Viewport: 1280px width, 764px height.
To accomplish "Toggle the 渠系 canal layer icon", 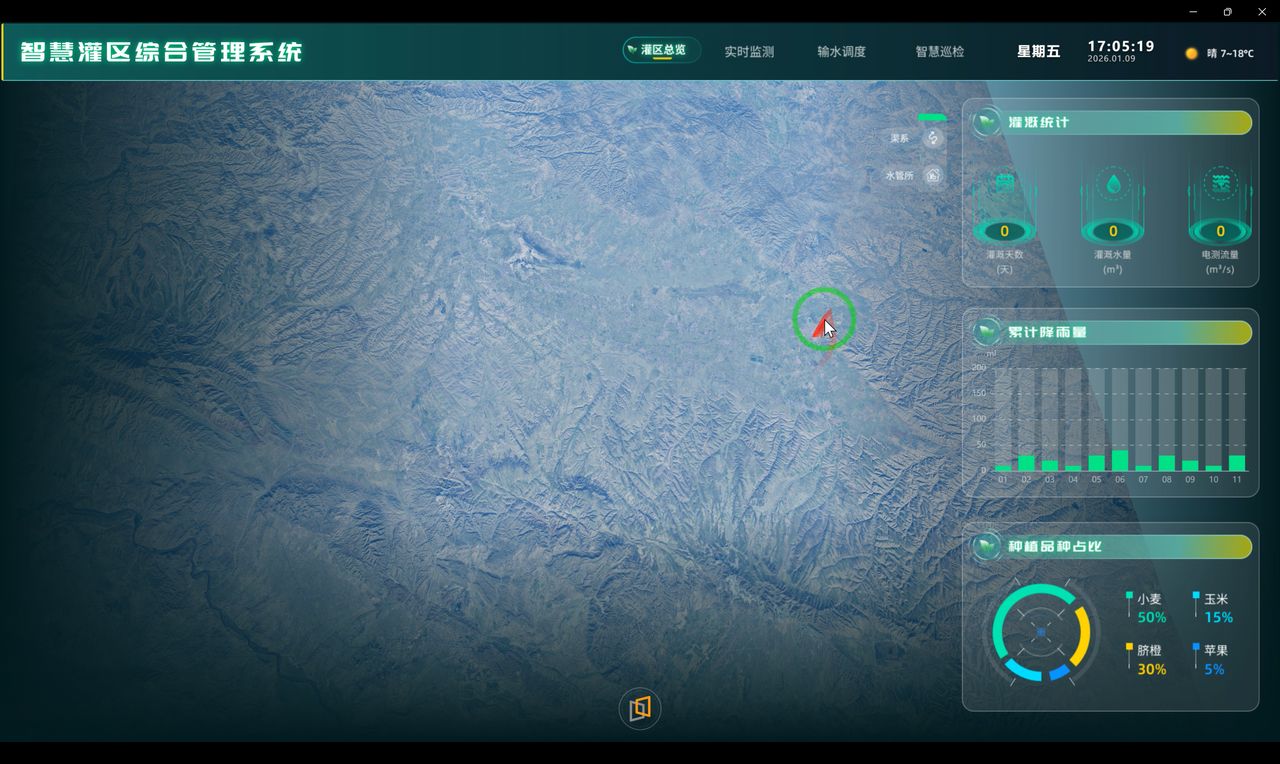I will 933,138.
